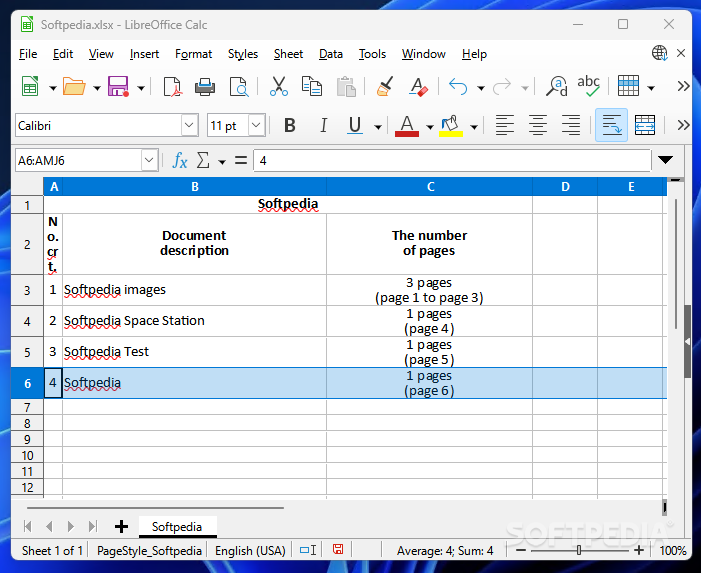Screen dimensions: 701x573
Task: Click the Paste clipboard icon
Action: coord(346,87)
